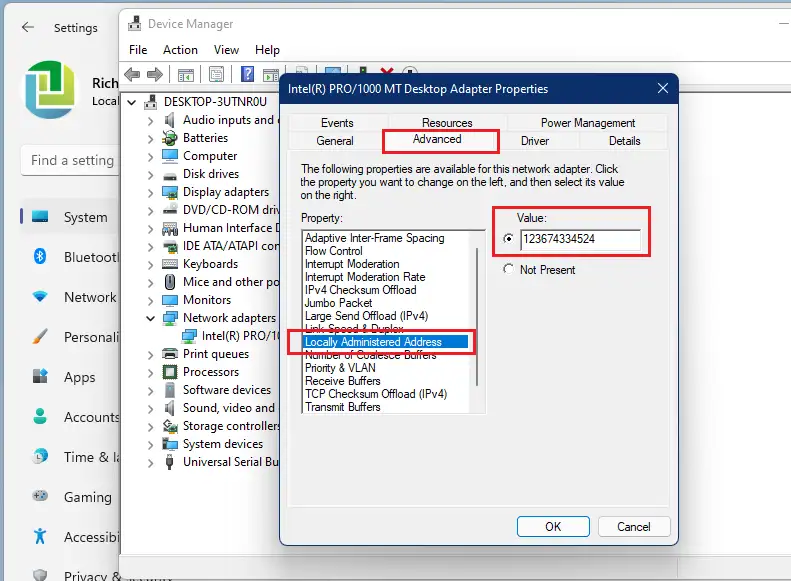Click the blue Help question mark toolbar icon
Viewport: 791px width, 581px height.
tap(247, 74)
